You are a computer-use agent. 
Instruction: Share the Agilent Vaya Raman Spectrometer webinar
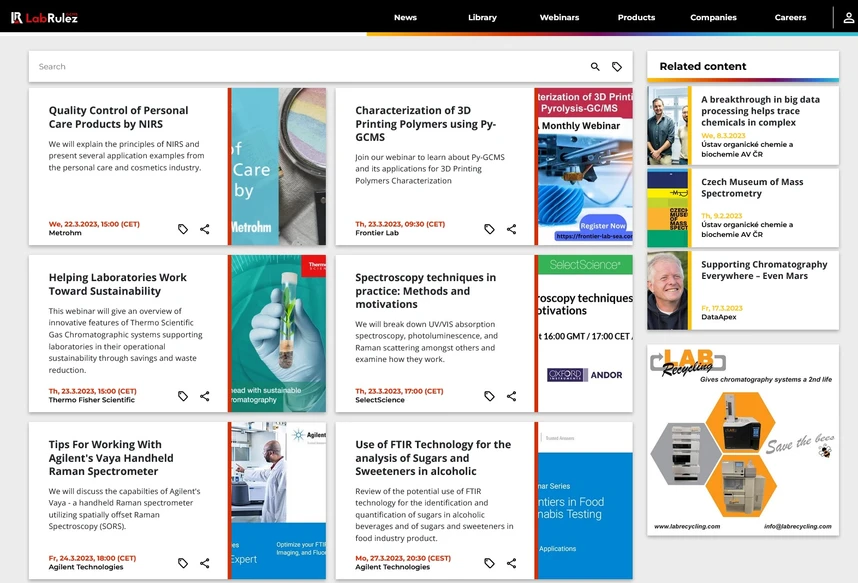coord(205,563)
